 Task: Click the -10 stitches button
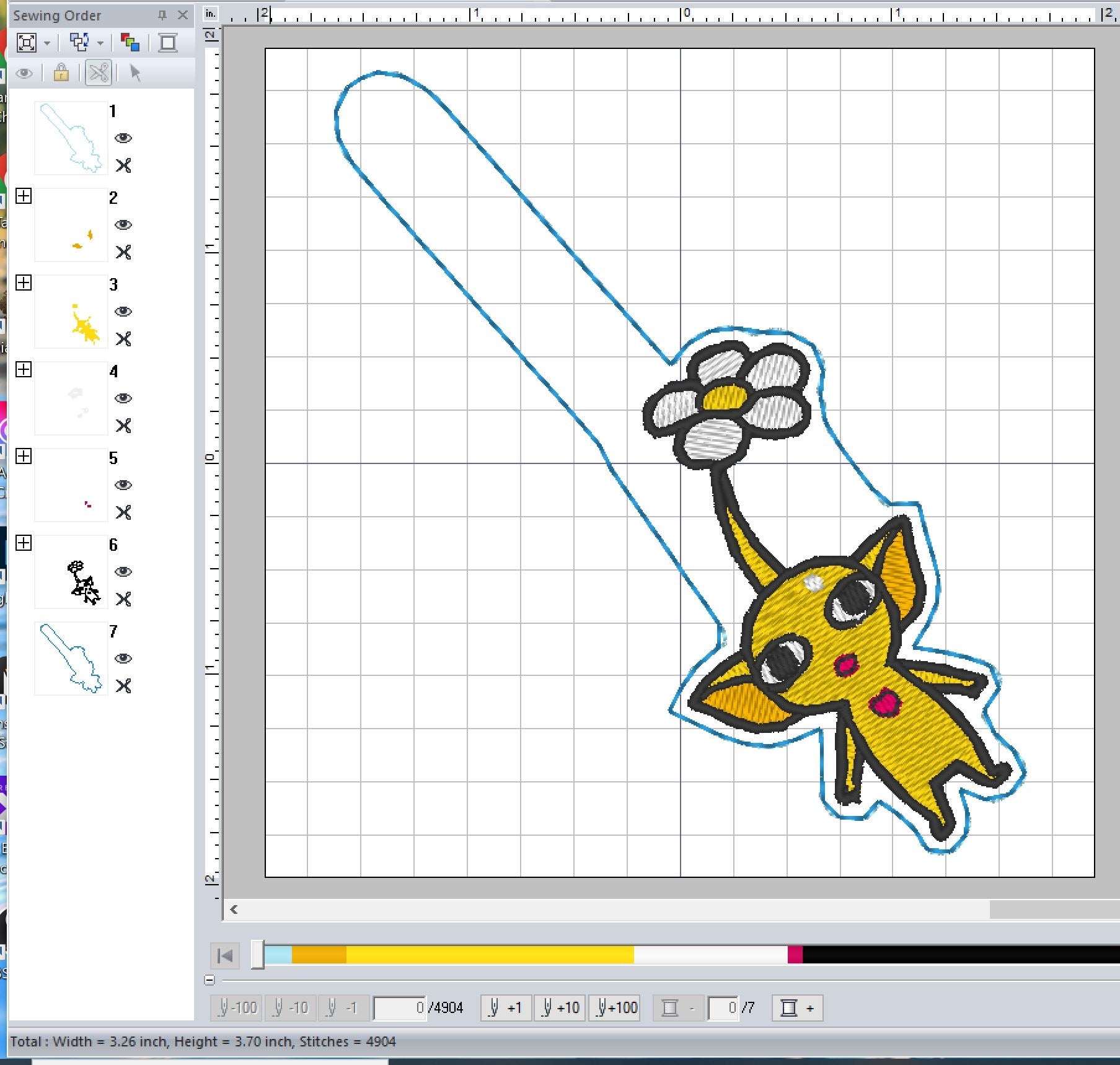[290, 1008]
